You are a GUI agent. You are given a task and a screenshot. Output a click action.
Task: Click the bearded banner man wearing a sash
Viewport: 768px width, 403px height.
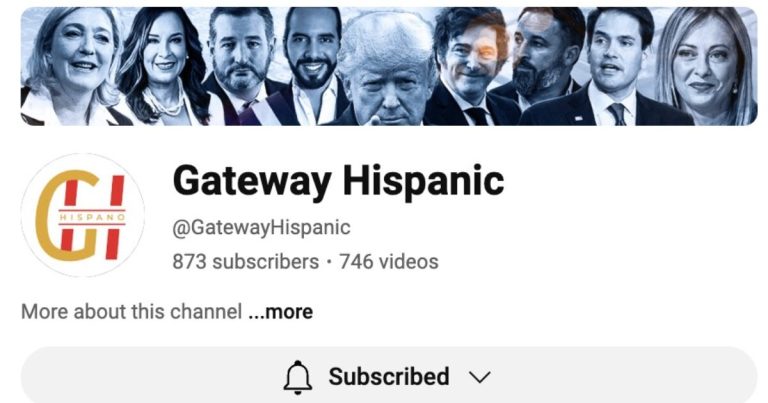(241, 66)
